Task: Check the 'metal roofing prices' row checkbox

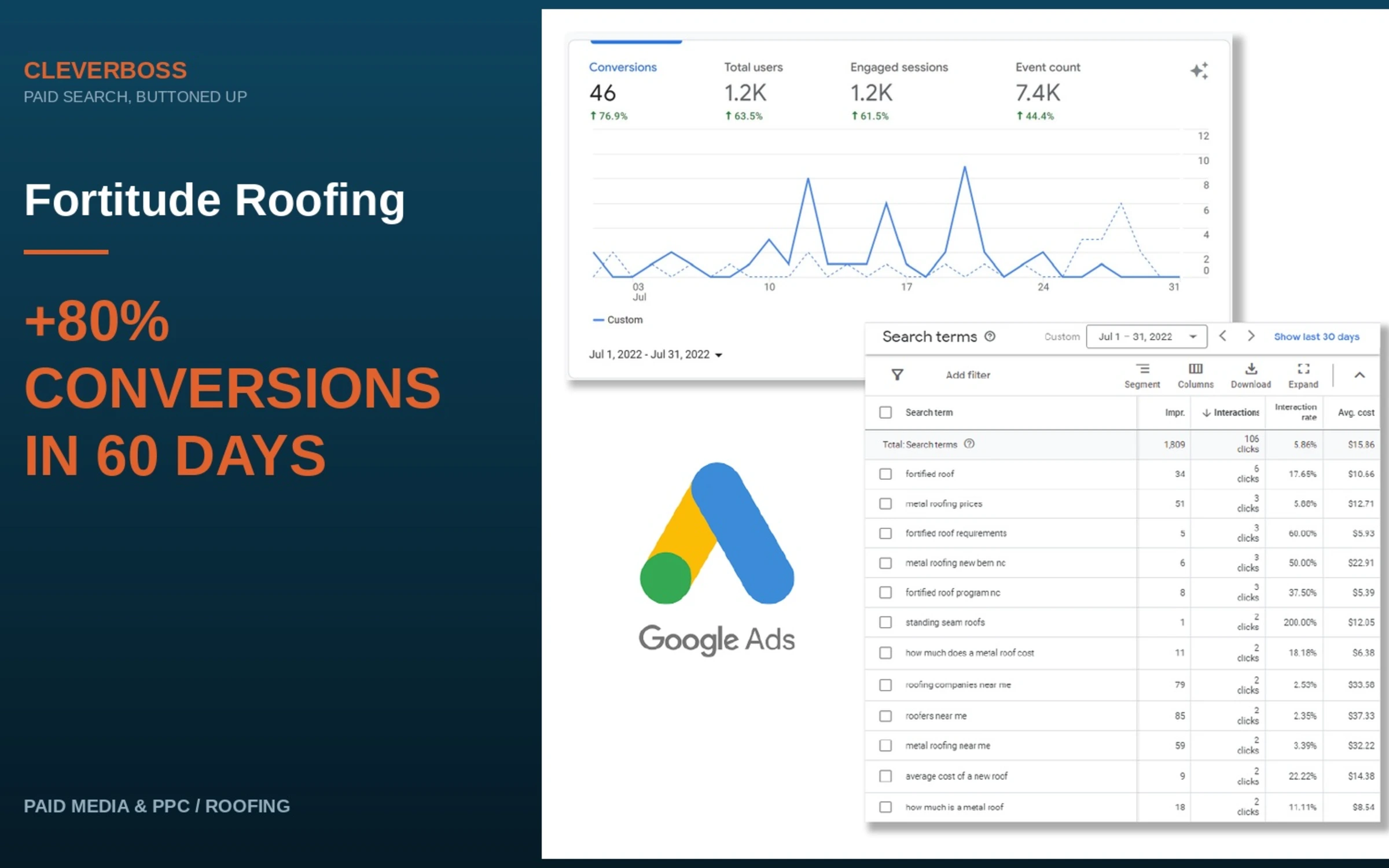Action: [x=885, y=503]
